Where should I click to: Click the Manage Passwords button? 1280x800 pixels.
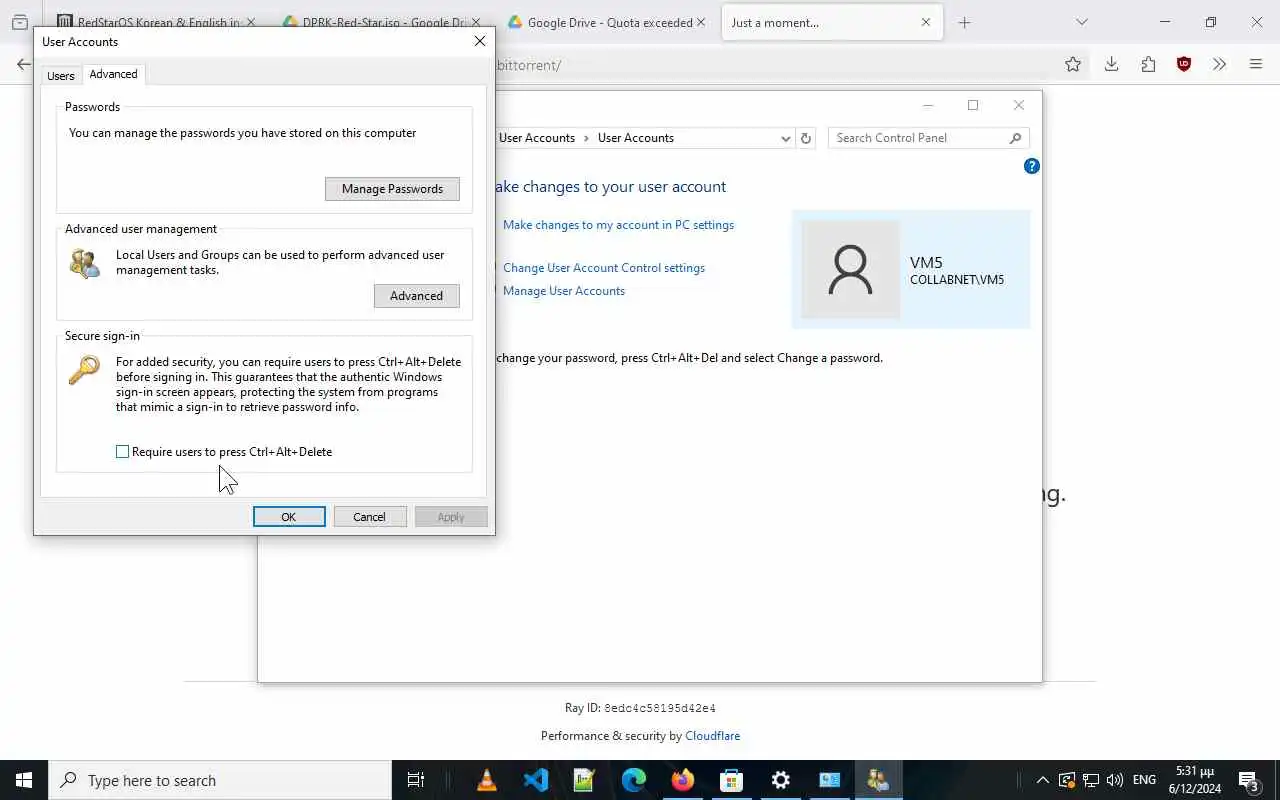click(x=392, y=189)
